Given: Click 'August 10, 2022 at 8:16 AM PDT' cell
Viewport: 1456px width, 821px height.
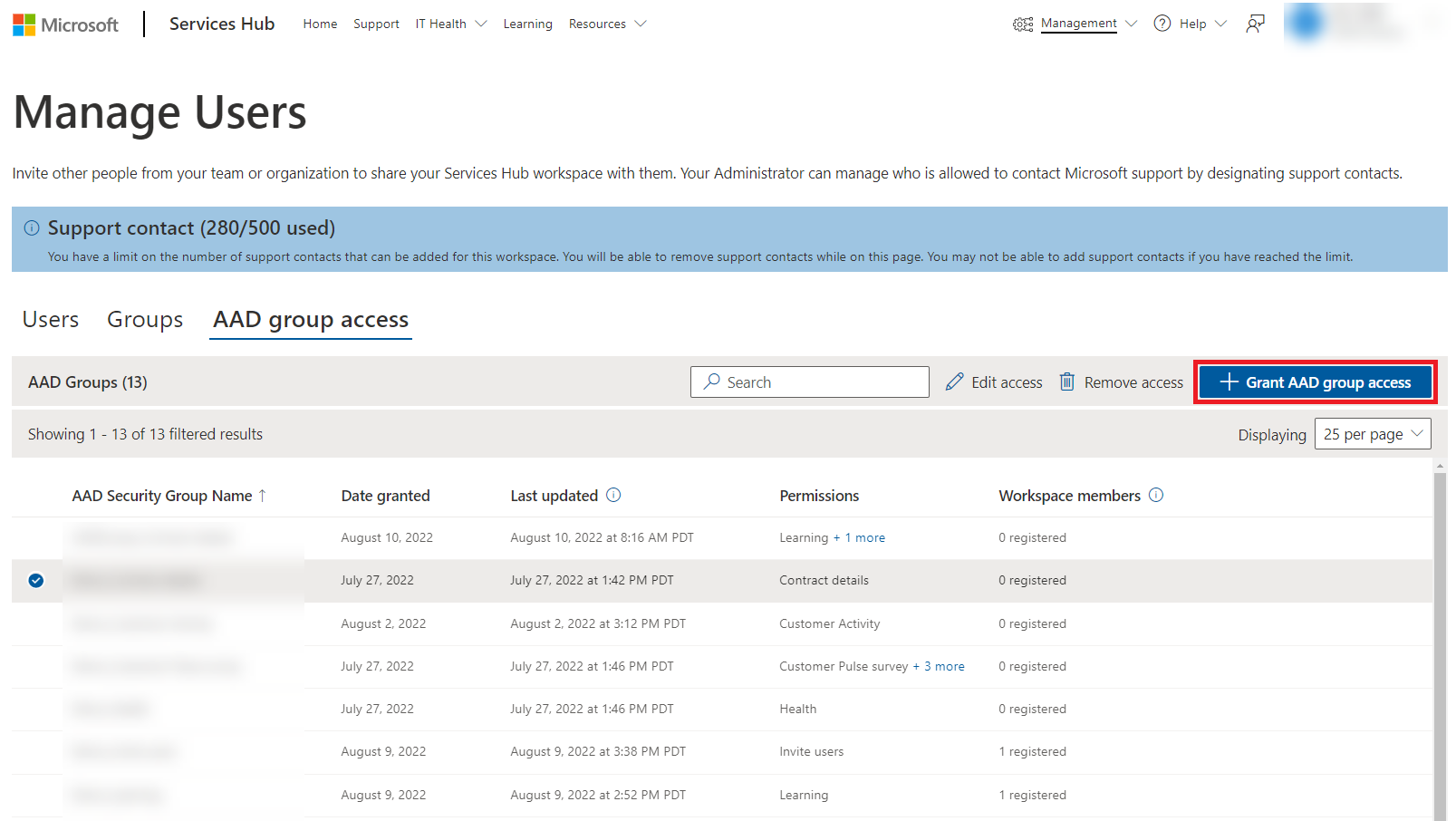Looking at the screenshot, I should [602, 537].
